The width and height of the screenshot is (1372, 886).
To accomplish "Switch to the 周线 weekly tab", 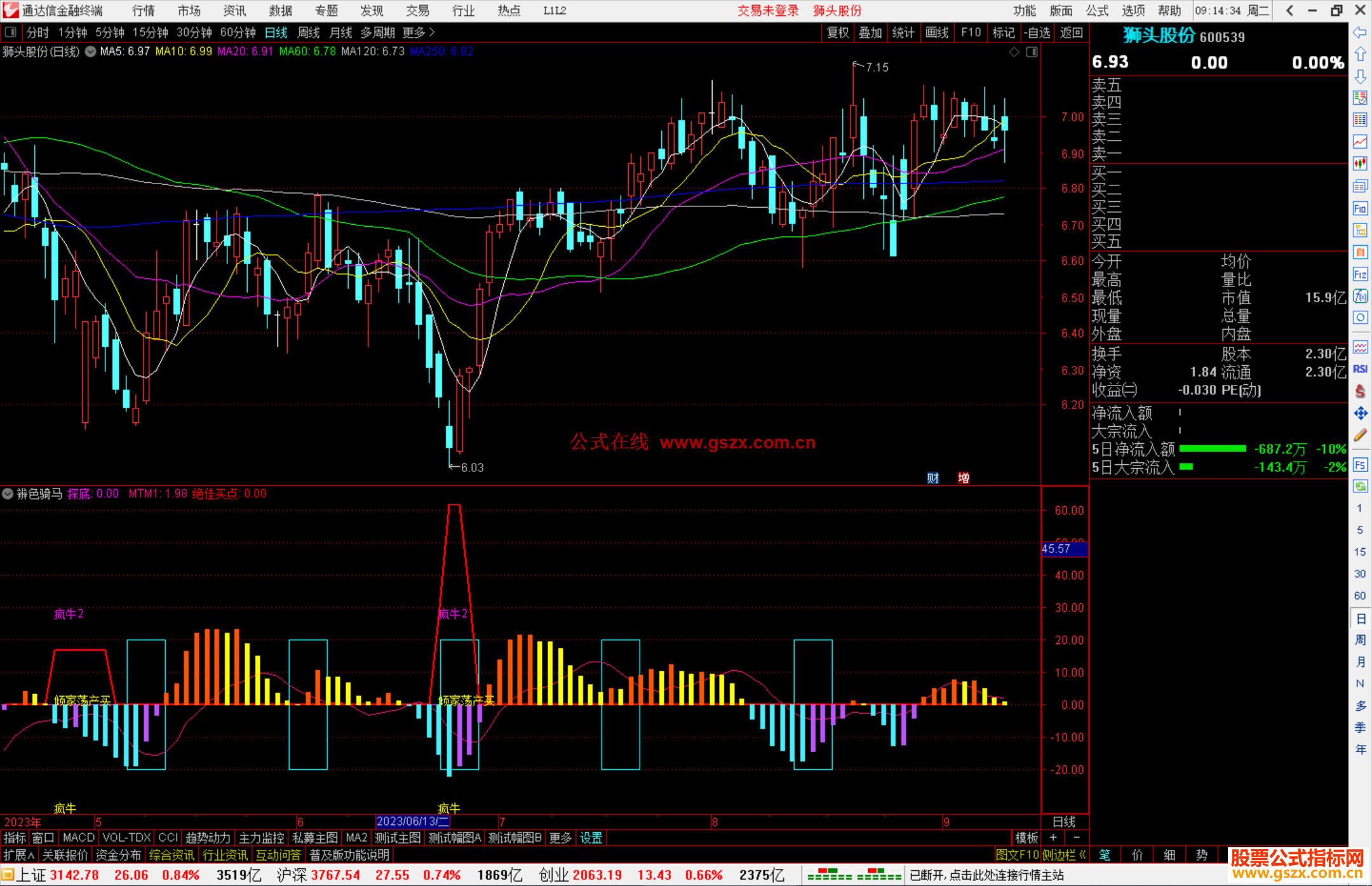I will 309,32.
